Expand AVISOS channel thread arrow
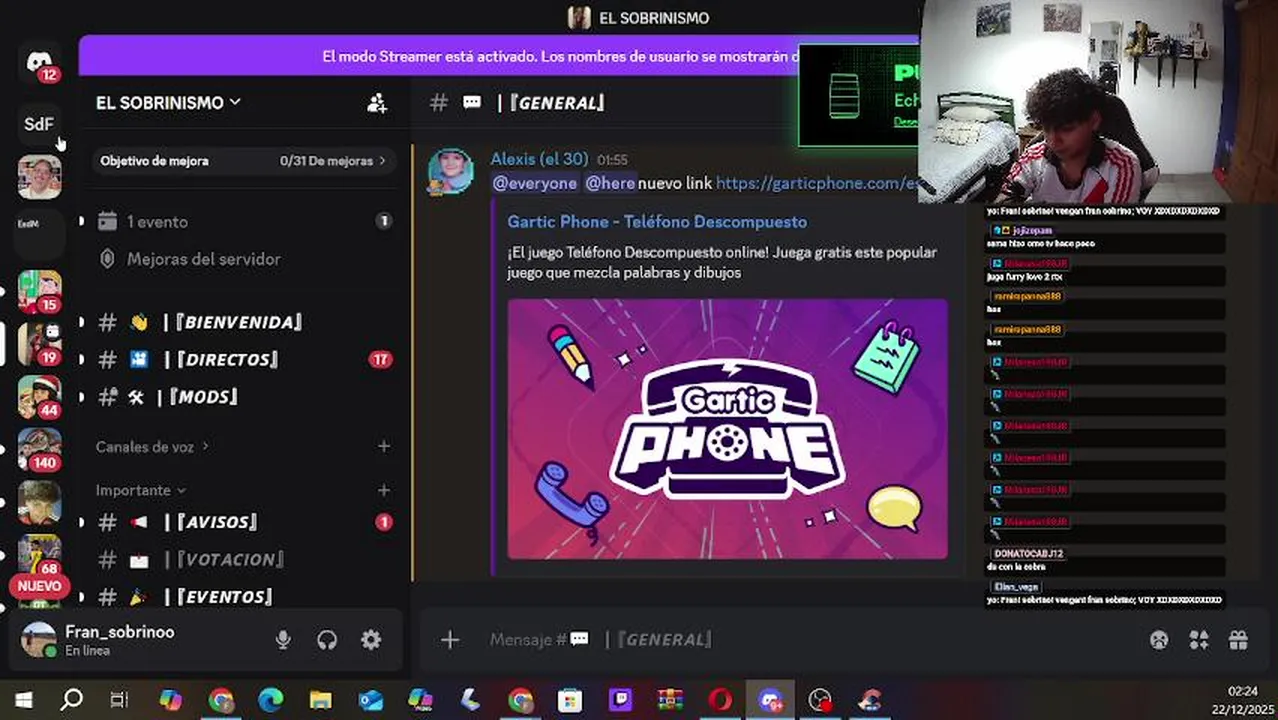1278x720 pixels. 82,522
